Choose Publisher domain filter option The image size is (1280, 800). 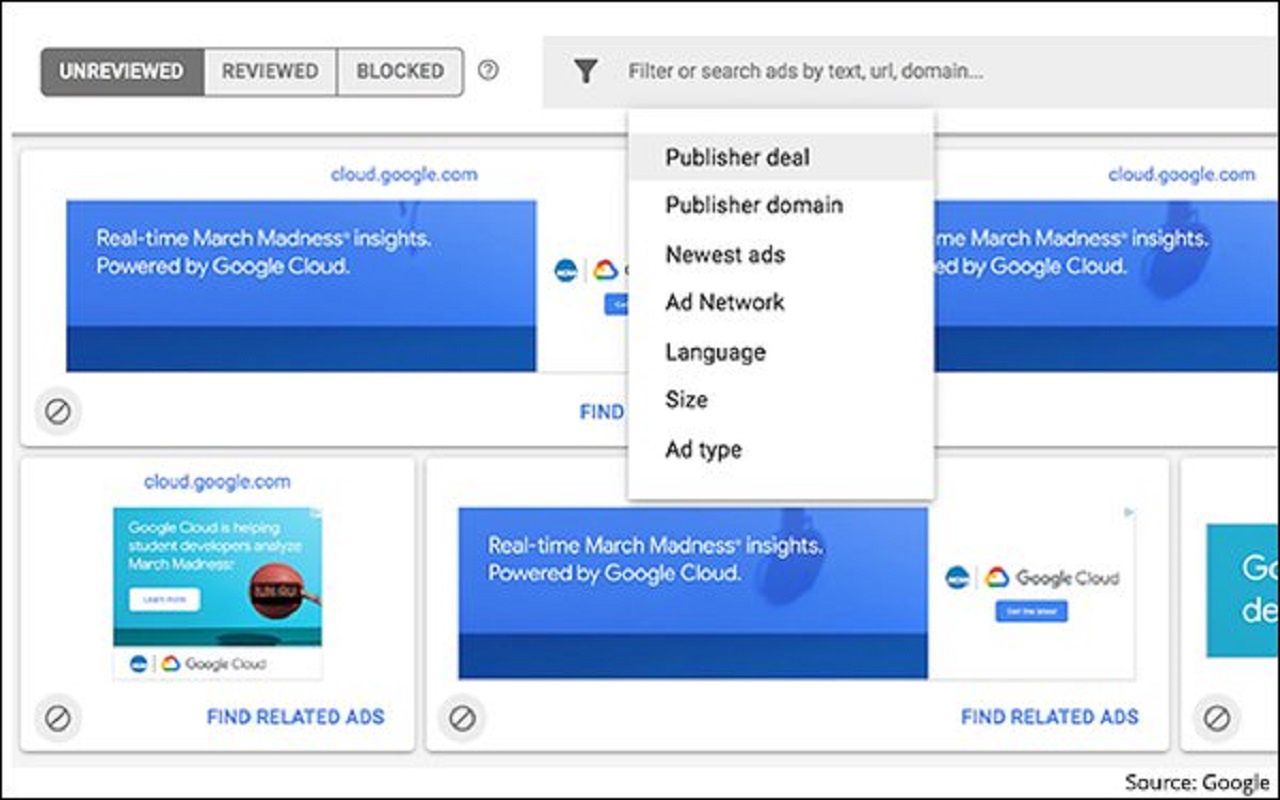pos(753,205)
